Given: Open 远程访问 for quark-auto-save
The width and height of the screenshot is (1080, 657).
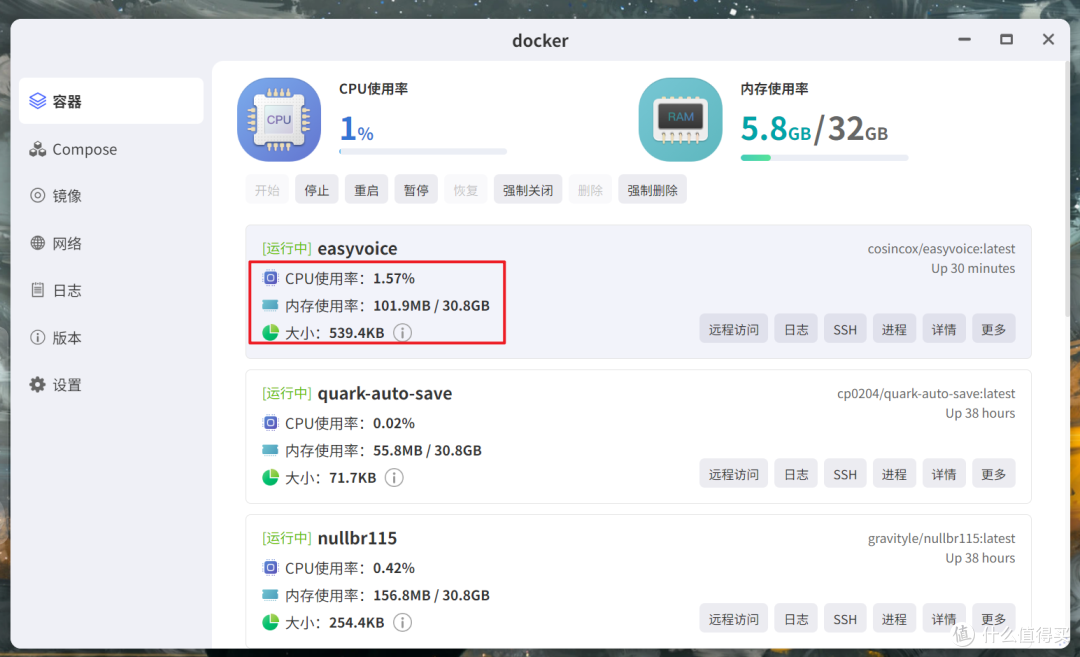Looking at the screenshot, I should click(x=734, y=474).
